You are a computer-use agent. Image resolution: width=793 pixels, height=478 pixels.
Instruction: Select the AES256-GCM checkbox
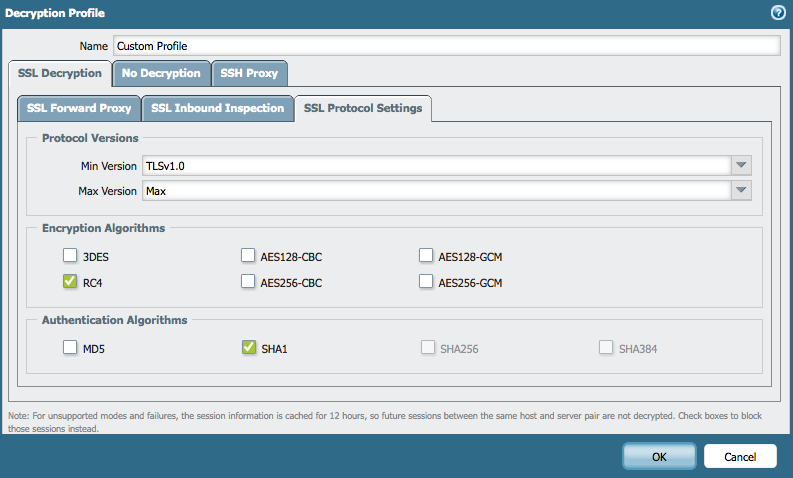pos(426,282)
